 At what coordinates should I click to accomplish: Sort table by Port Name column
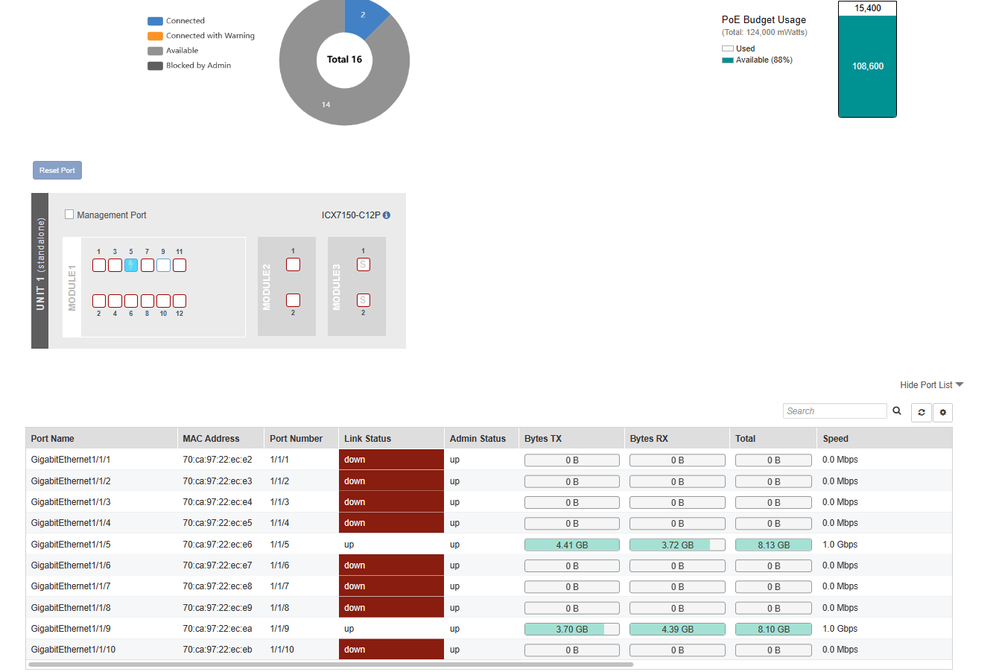[x=53, y=439]
